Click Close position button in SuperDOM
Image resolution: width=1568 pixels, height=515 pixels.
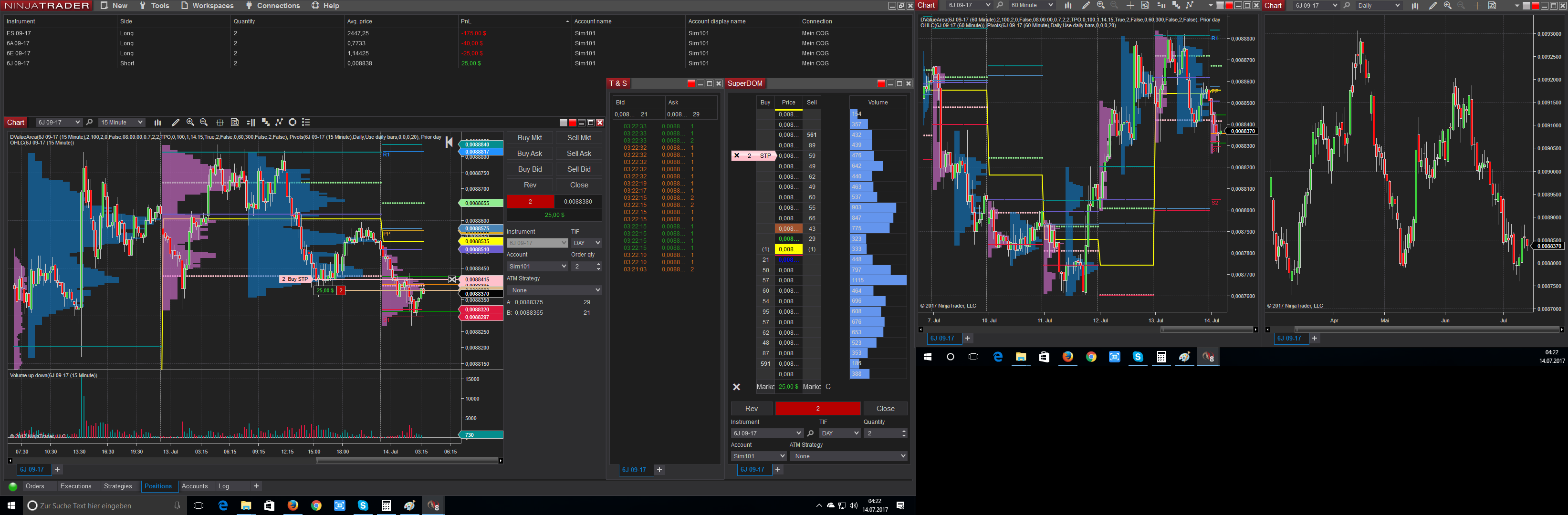click(x=885, y=409)
